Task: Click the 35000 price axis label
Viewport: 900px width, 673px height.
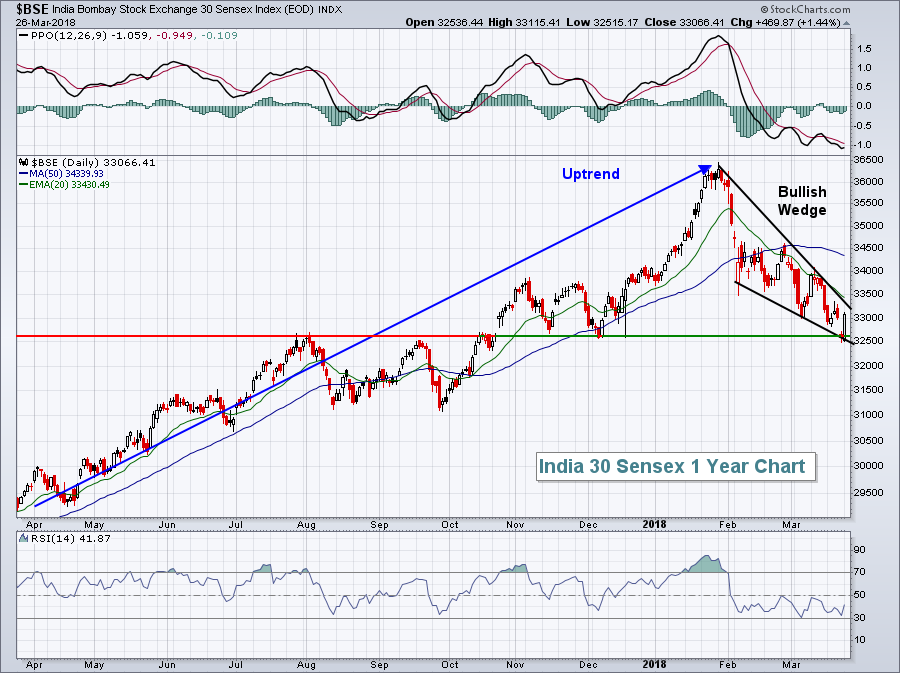Action: 867,226
